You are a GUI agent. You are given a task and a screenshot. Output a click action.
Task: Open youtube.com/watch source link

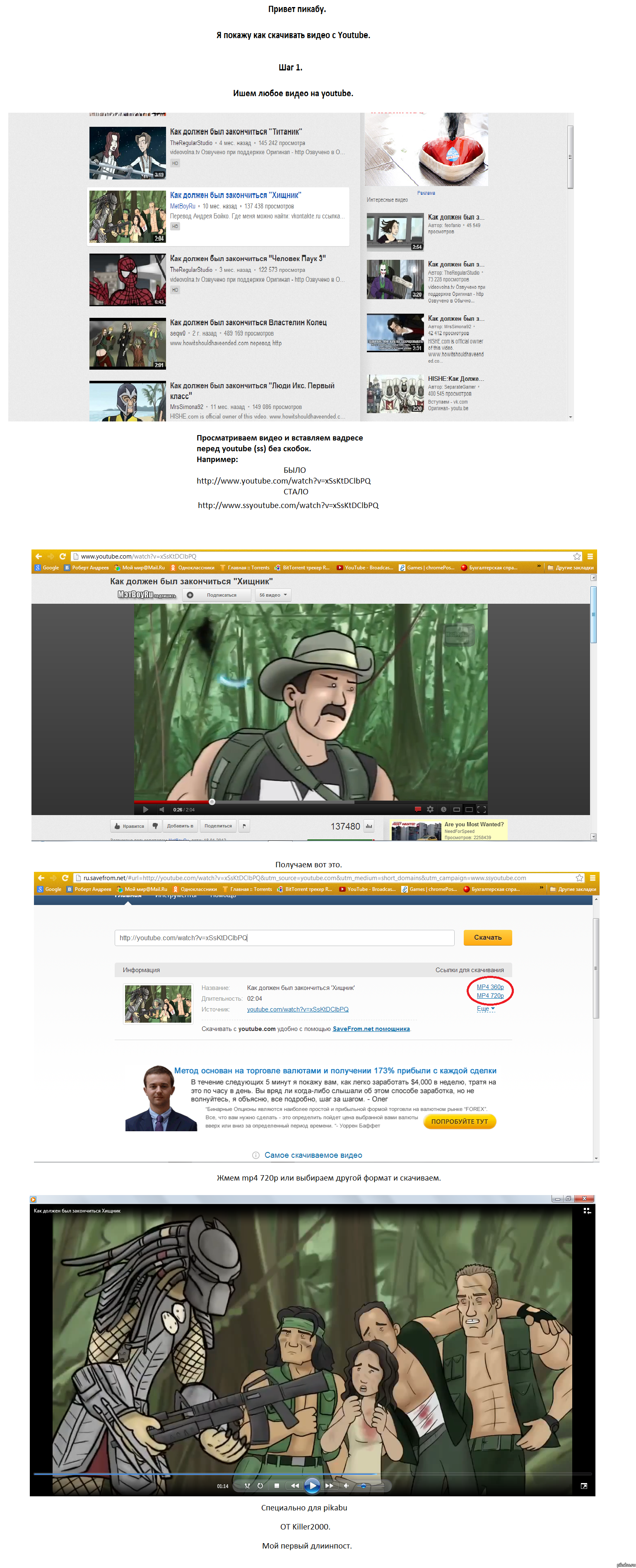[x=298, y=1009]
